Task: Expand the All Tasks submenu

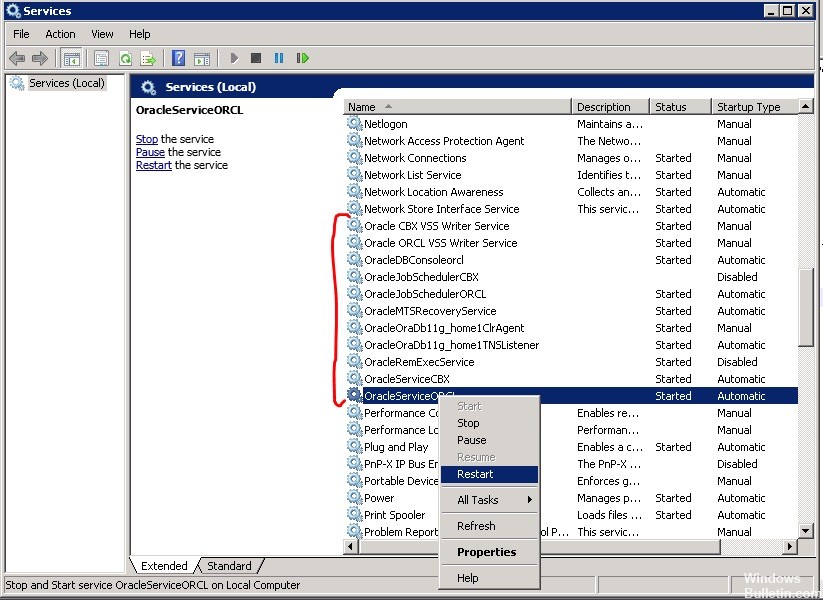Action: [480, 499]
